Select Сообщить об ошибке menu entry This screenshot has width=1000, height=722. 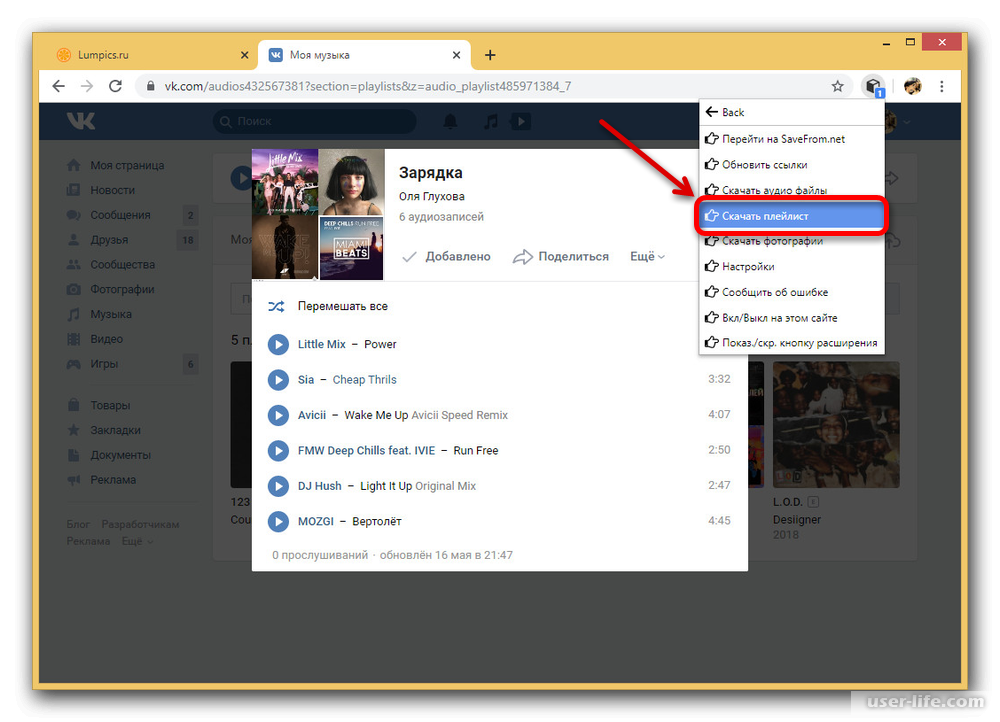coord(791,292)
